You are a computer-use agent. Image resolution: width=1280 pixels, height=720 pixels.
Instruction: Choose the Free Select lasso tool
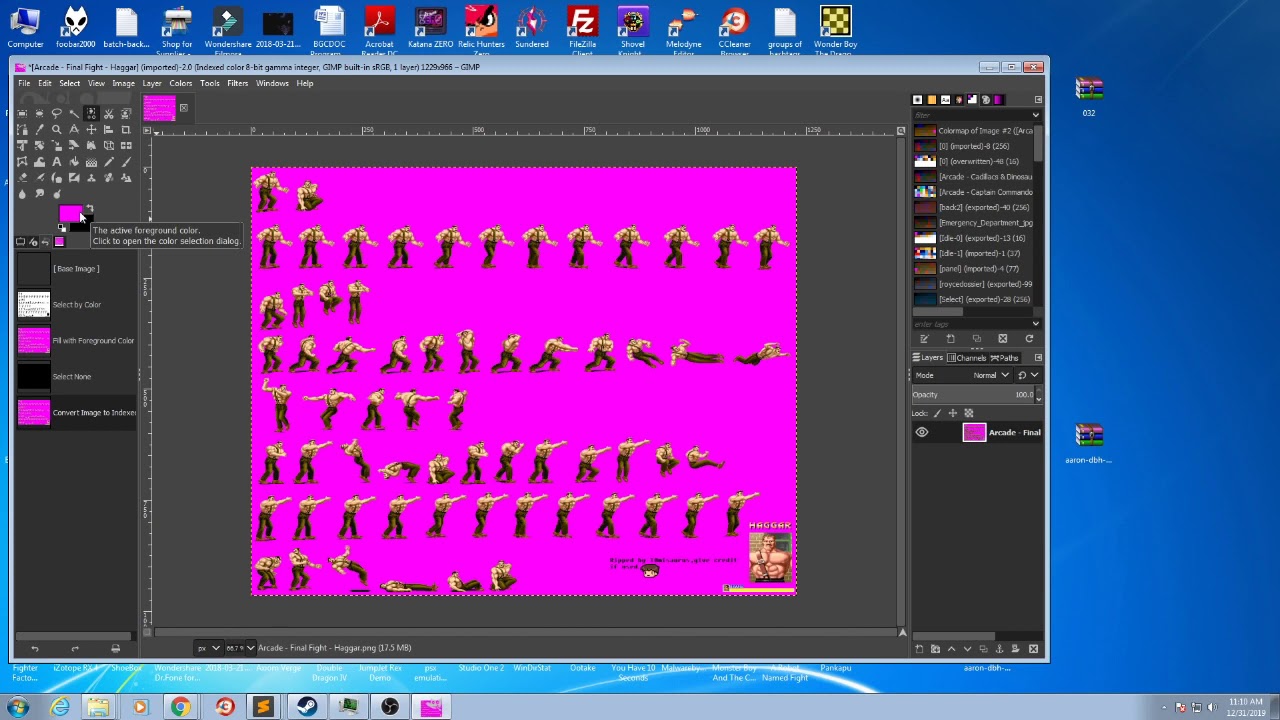[57, 114]
